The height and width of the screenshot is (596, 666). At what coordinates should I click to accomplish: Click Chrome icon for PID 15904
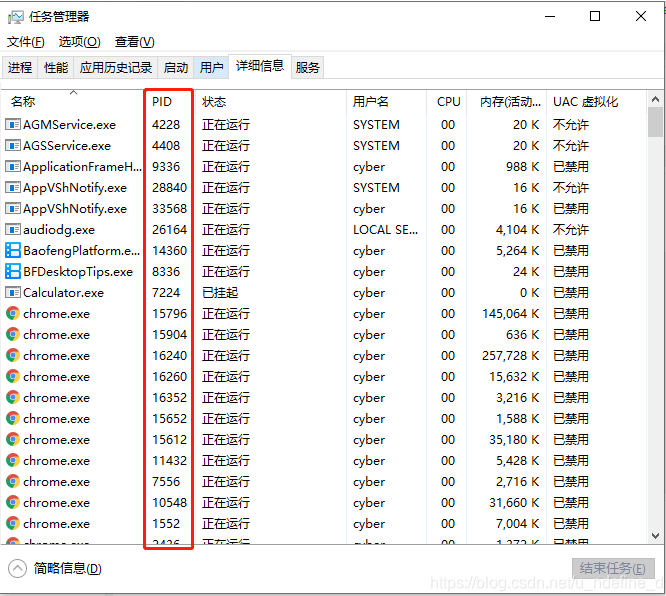13,335
